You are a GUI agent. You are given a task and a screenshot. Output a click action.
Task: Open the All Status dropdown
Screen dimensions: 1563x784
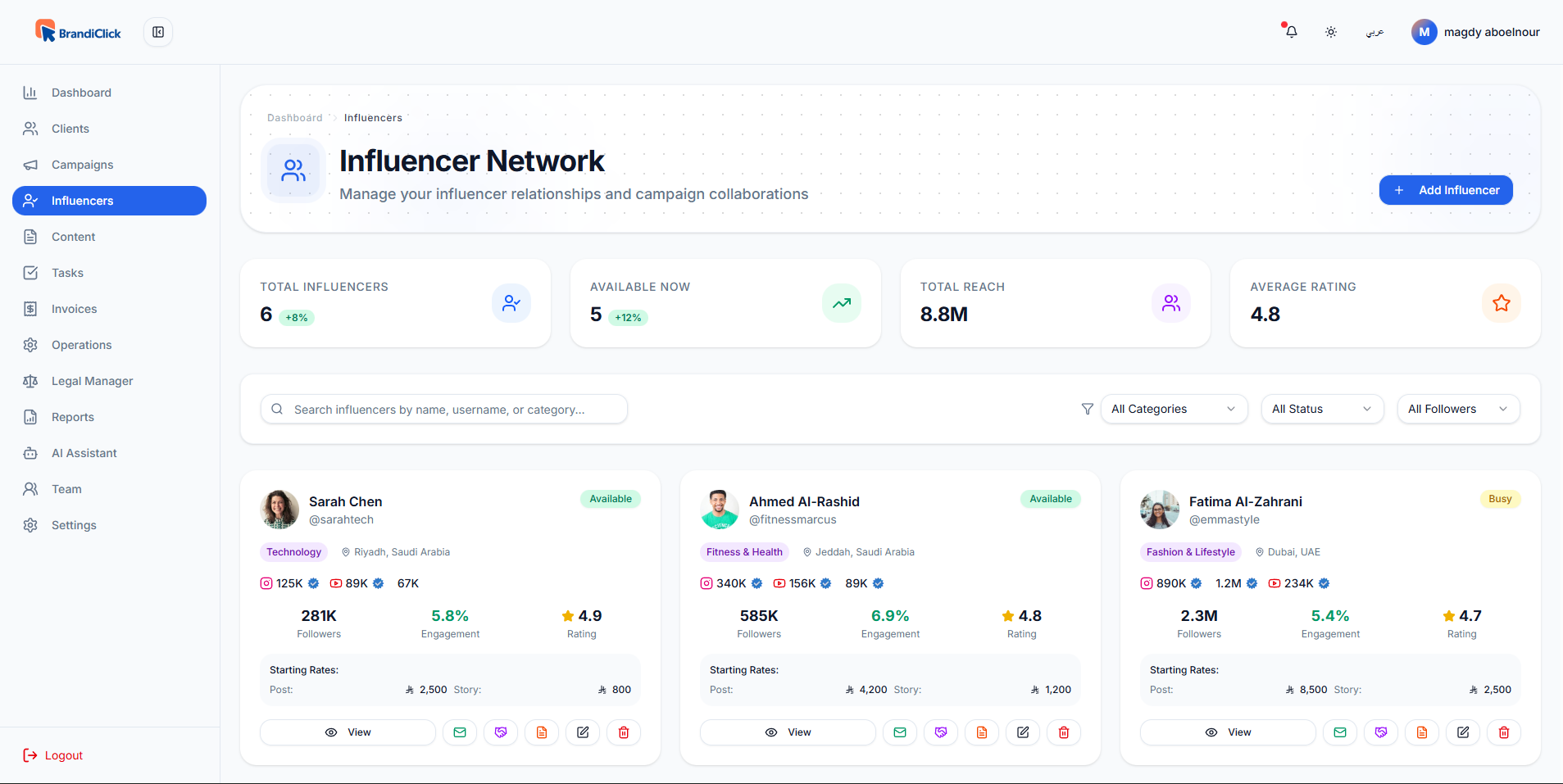tap(1321, 409)
